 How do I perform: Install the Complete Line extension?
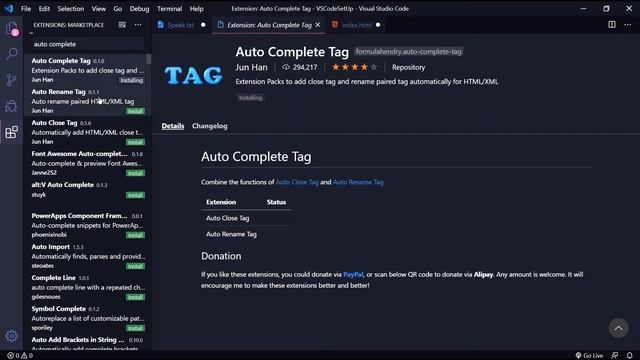[x=135, y=297]
